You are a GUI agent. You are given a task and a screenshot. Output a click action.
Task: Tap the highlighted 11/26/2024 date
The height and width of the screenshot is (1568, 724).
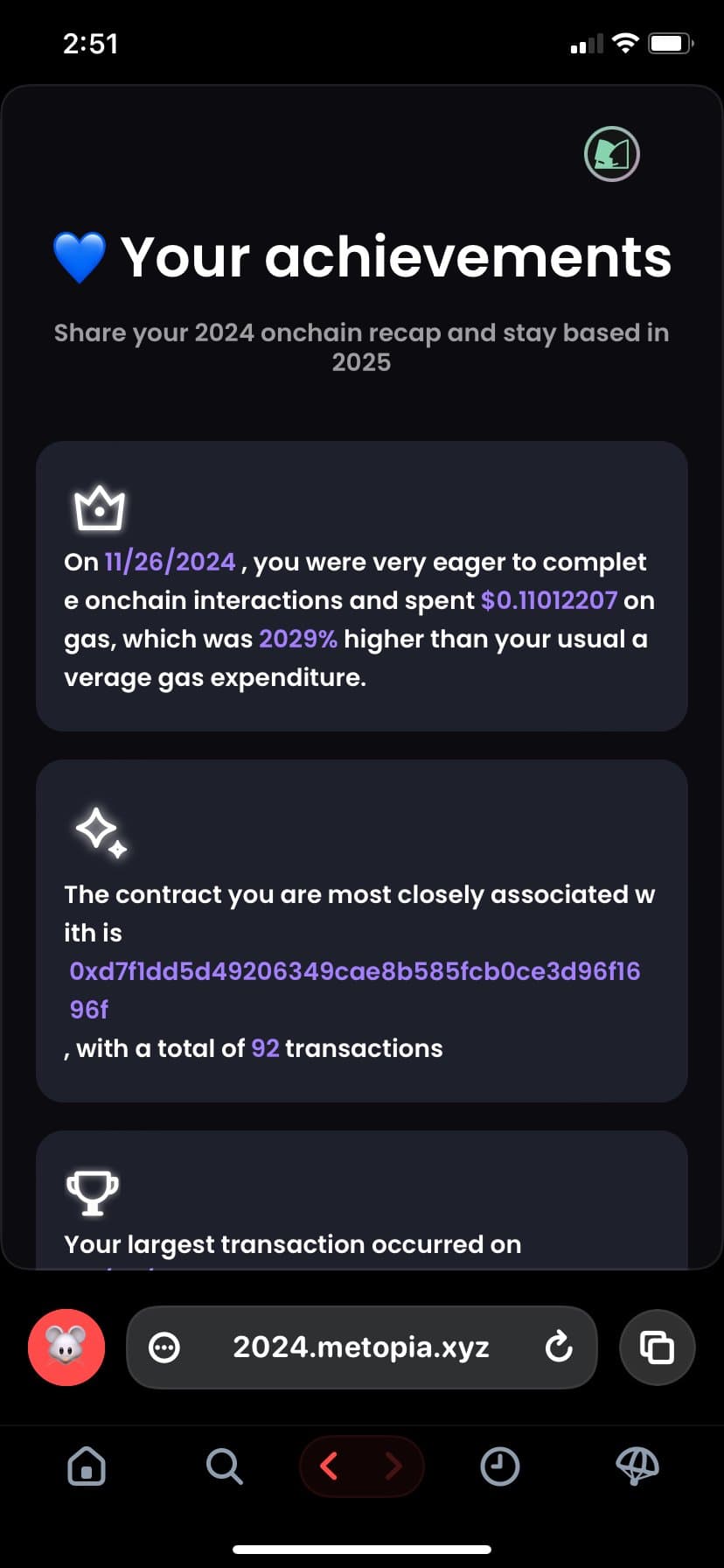point(170,562)
